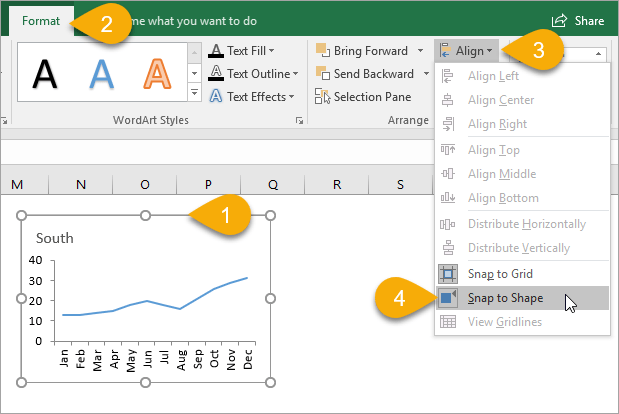619x414 pixels.
Task: Click the South chart title
Action: 55,238
